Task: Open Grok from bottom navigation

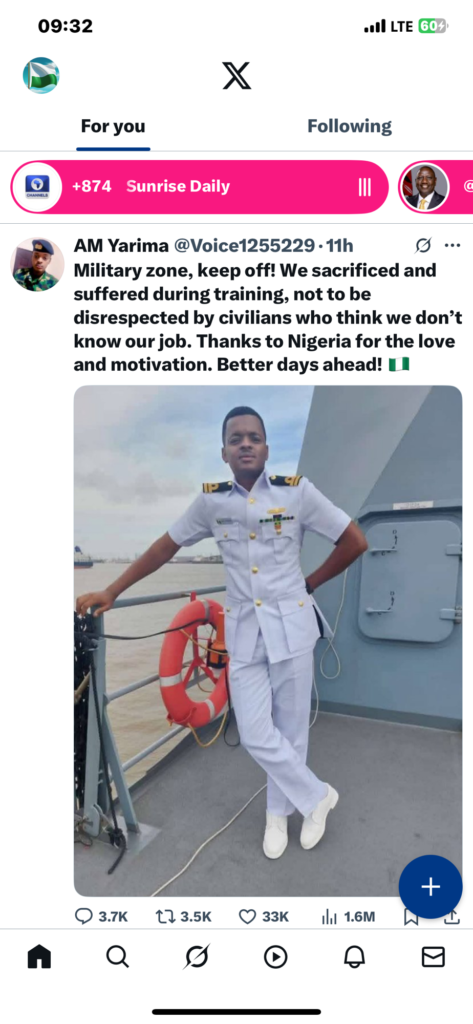Action: [x=197, y=957]
